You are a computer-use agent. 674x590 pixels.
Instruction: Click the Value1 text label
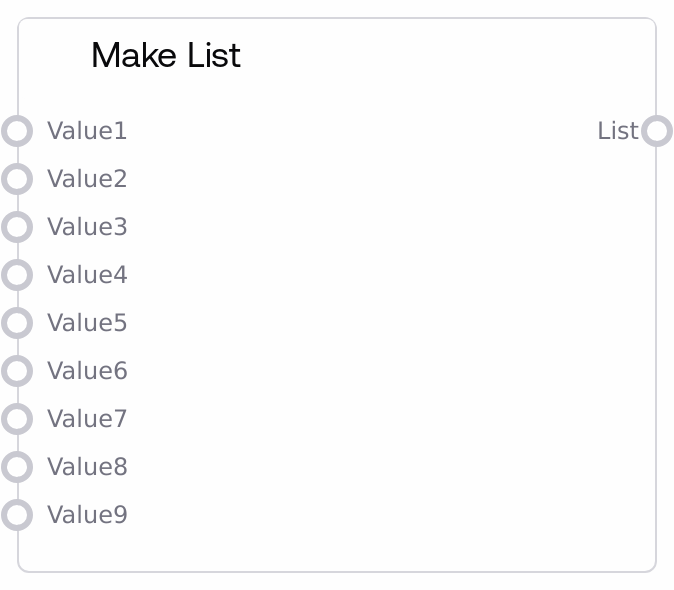(x=87, y=131)
